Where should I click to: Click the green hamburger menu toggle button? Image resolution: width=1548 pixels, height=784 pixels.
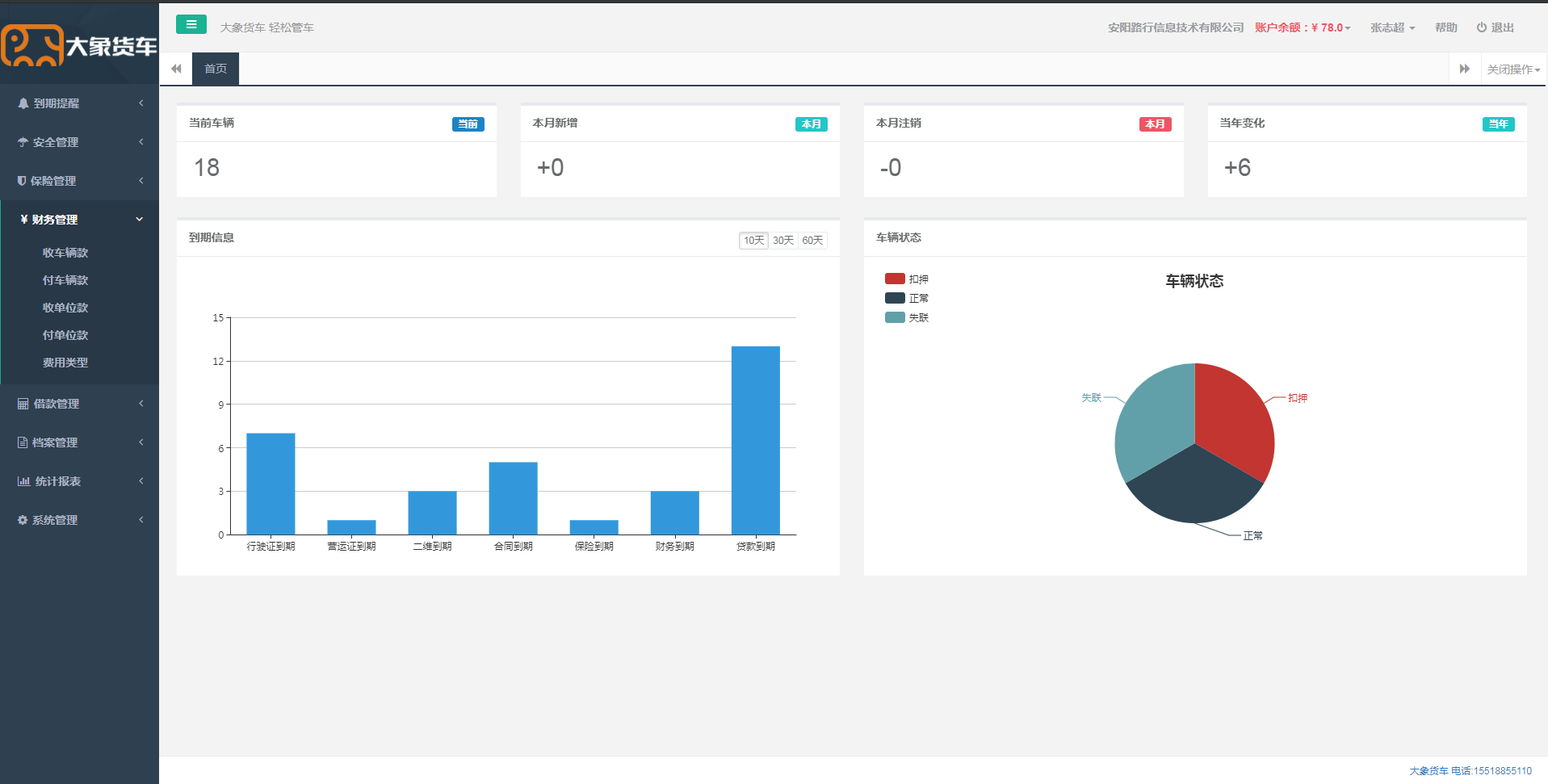(191, 25)
